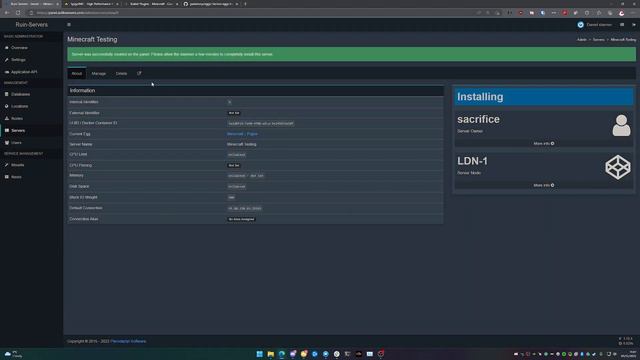Click the sign-out icon in header
640x360 pixels.
tap(634, 25)
